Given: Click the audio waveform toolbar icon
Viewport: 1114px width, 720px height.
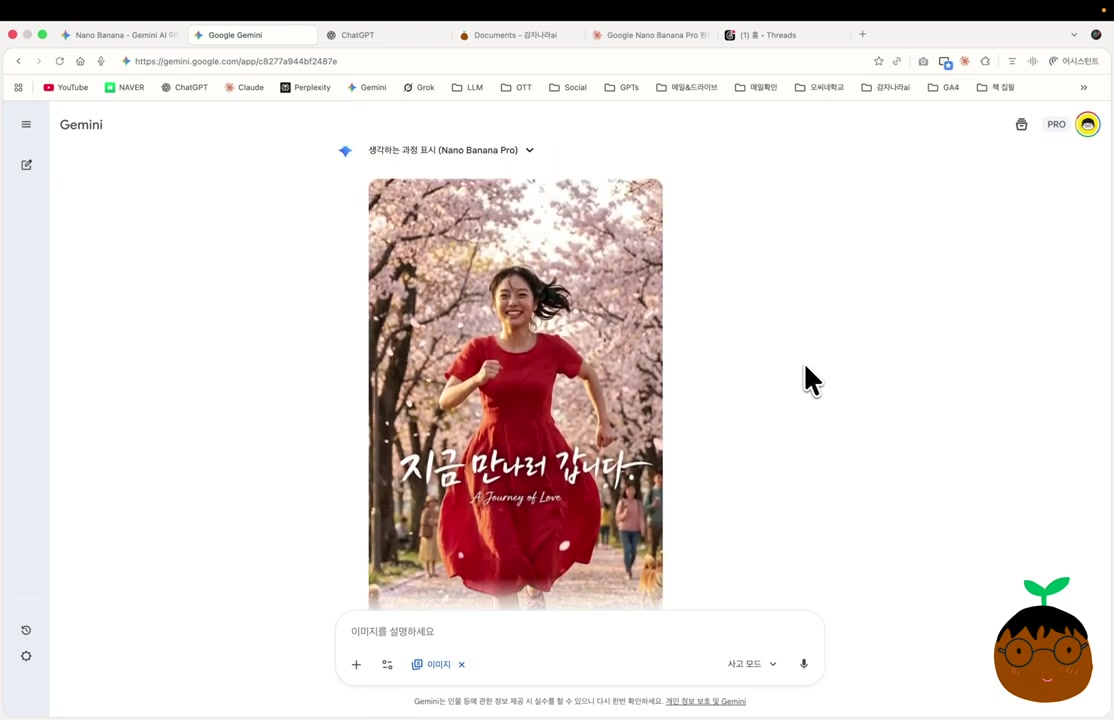Looking at the screenshot, I should pos(1033,61).
